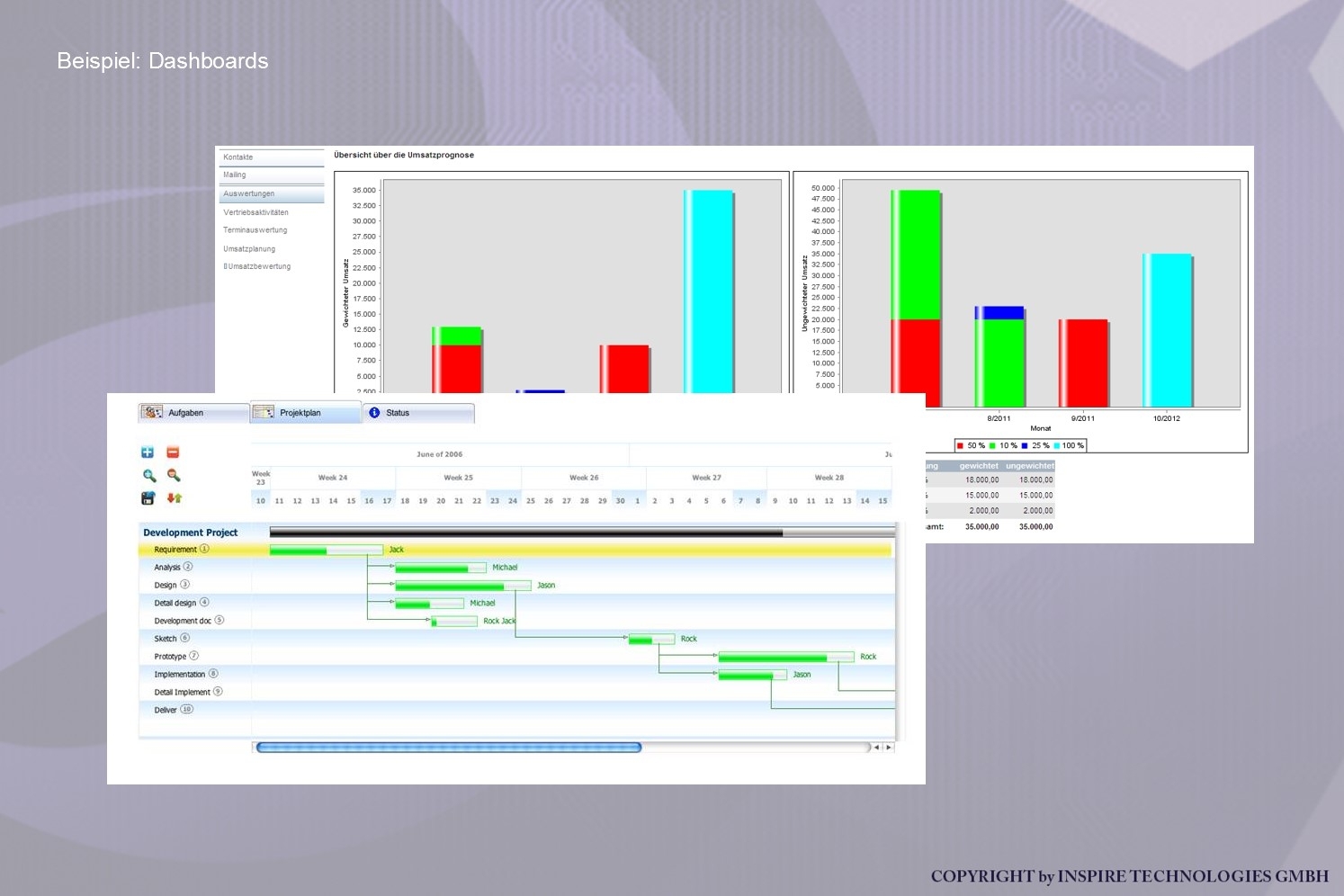Click the Übersicht über die Umsatzprognose heading
1344x896 pixels.
tap(404, 155)
